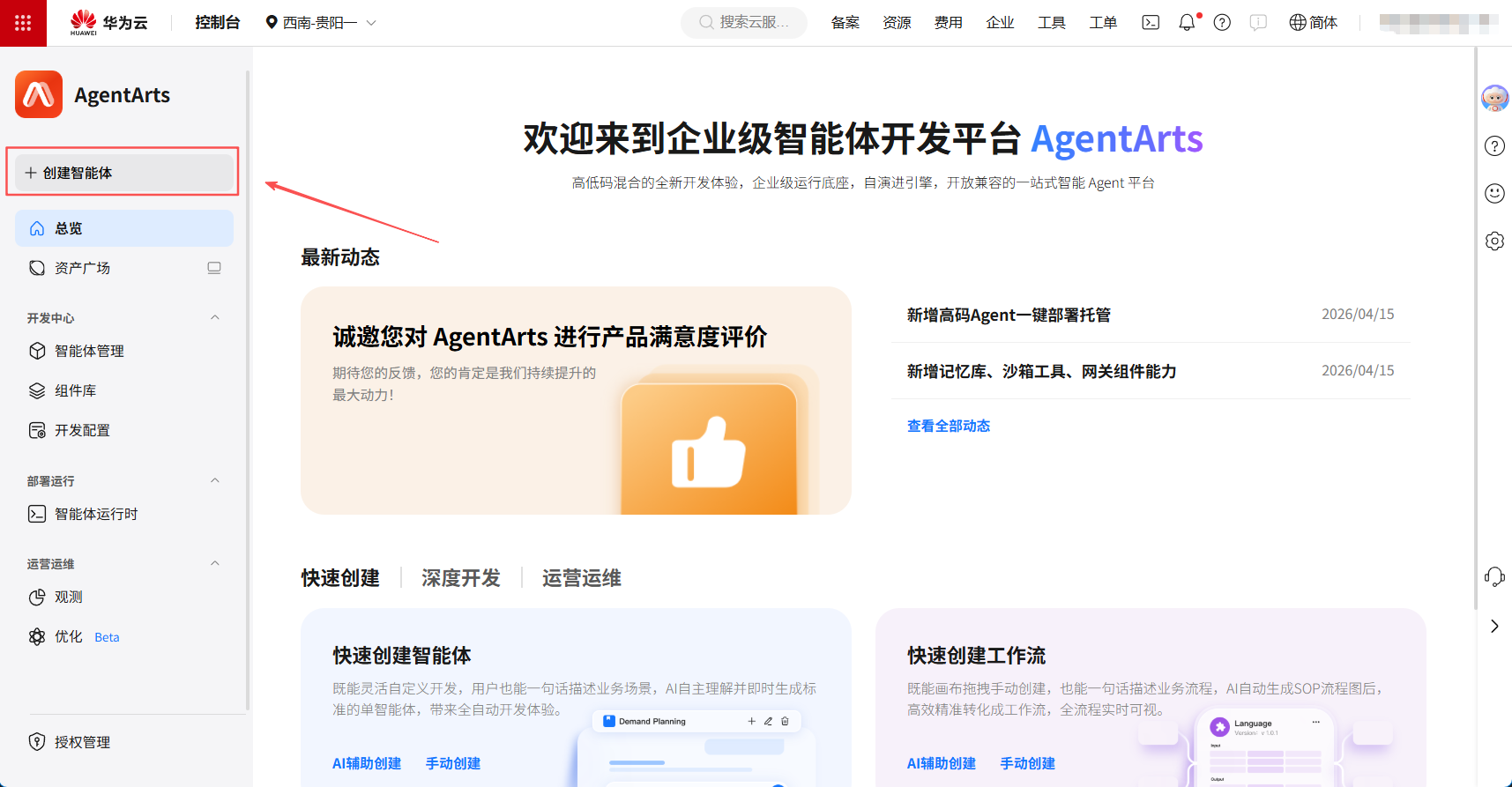Collapse the 部署运行 section
Screen dimensions: 1512x787
(215, 480)
